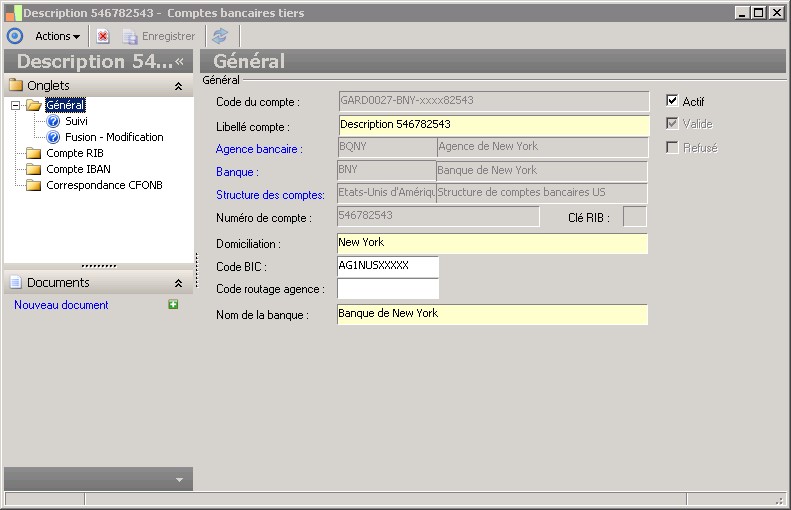This screenshot has height=510, width=791.
Task: Click into the Code BIC field
Action: [387, 266]
